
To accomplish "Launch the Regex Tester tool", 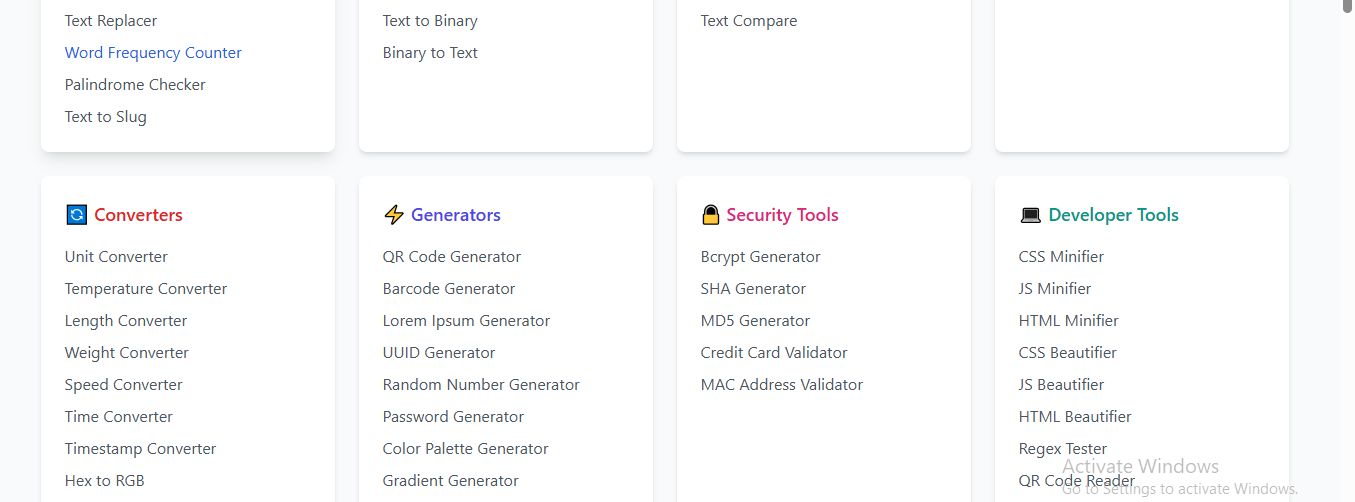I will [1062, 449].
